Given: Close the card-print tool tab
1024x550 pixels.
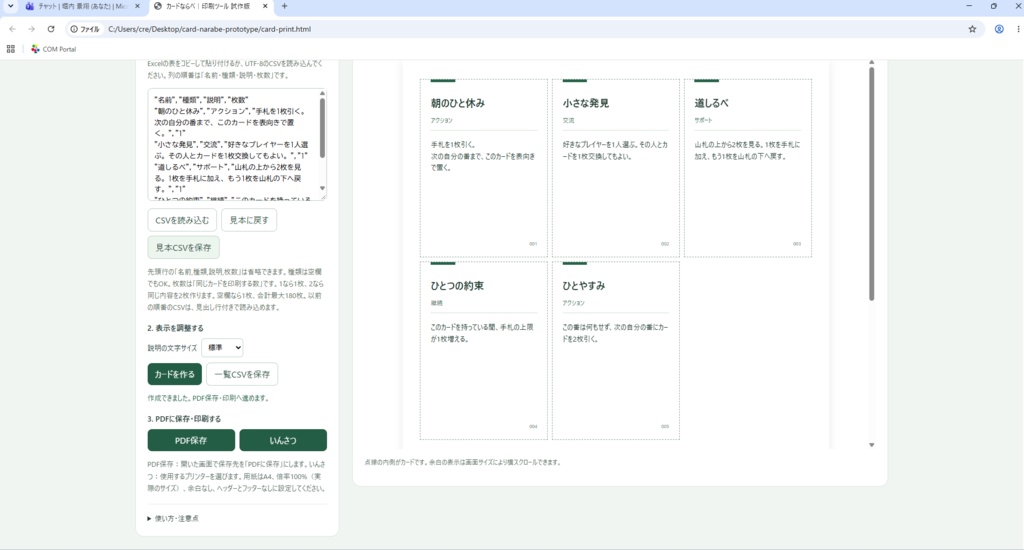Looking at the screenshot, I should coord(264,6).
